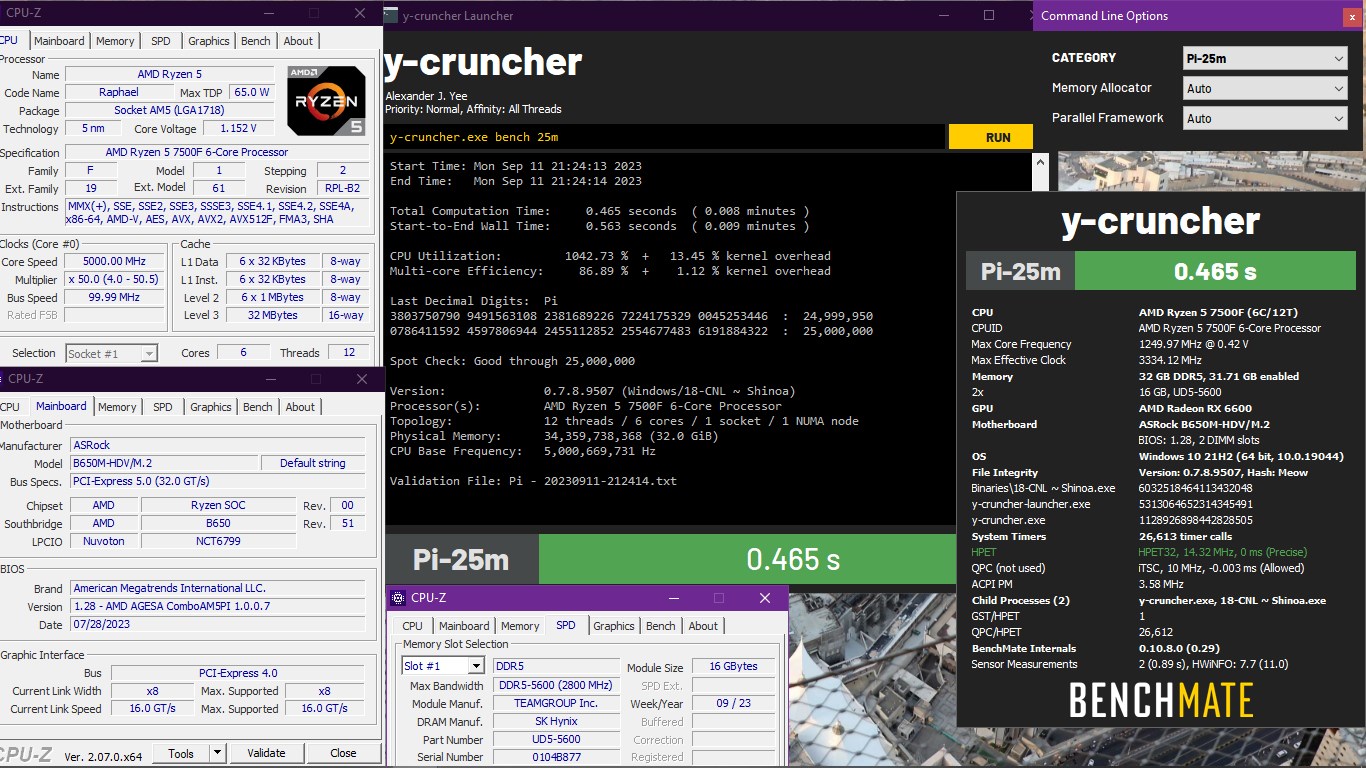1366x768 pixels.
Task: Minimize the y-cruncher Launcher window
Action: coord(943,15)
